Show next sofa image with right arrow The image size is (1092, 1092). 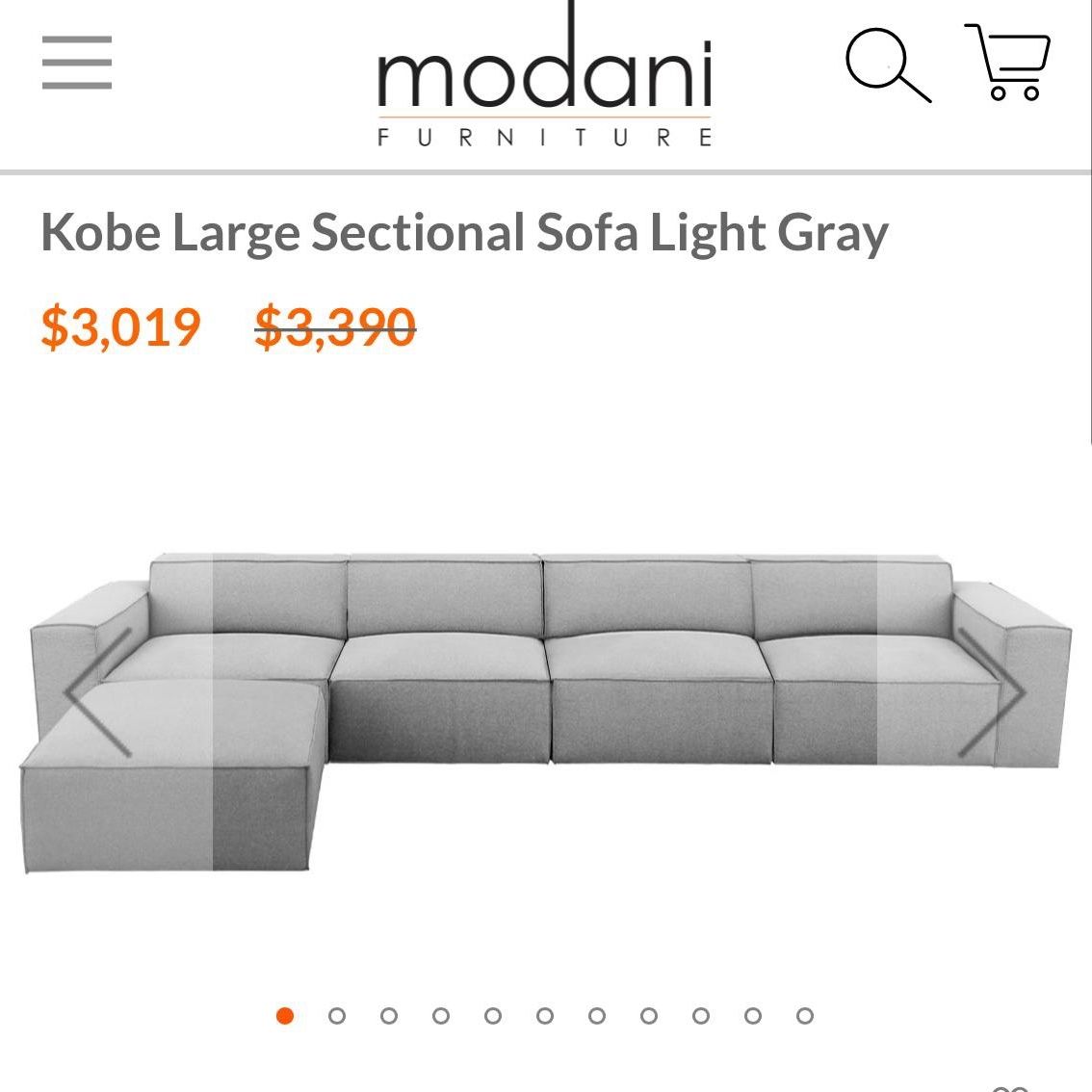tap(992, 692)
